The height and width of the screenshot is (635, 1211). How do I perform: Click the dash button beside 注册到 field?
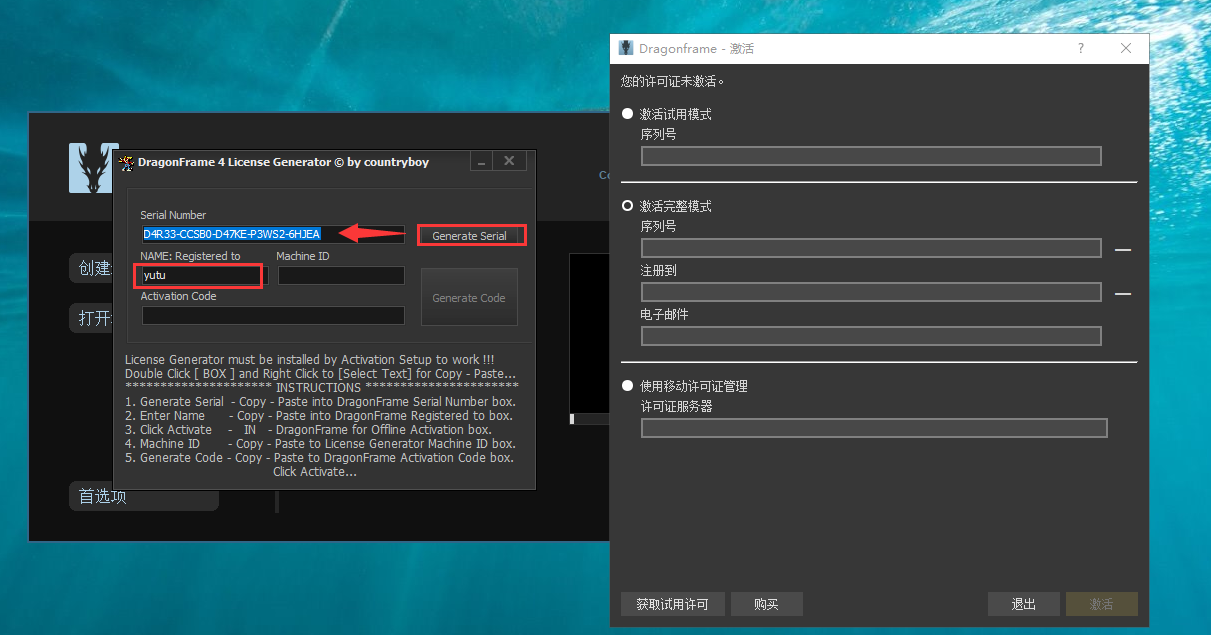pos(1122,293)
